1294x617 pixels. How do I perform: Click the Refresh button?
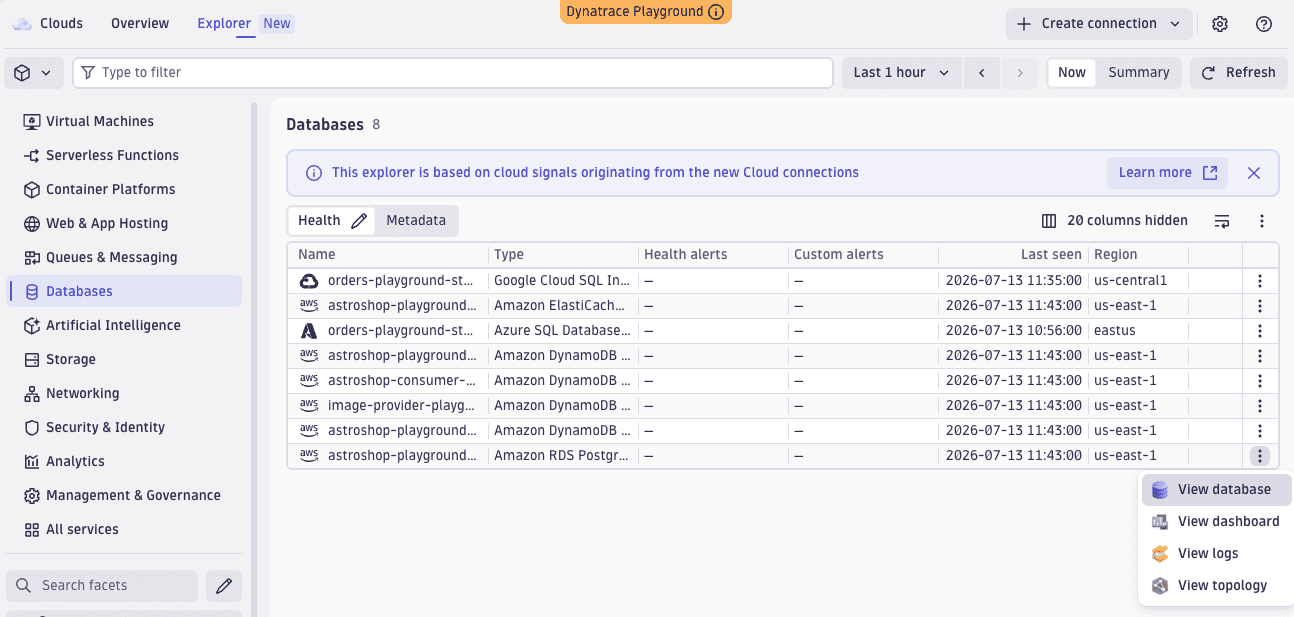tap(1238, 73)
